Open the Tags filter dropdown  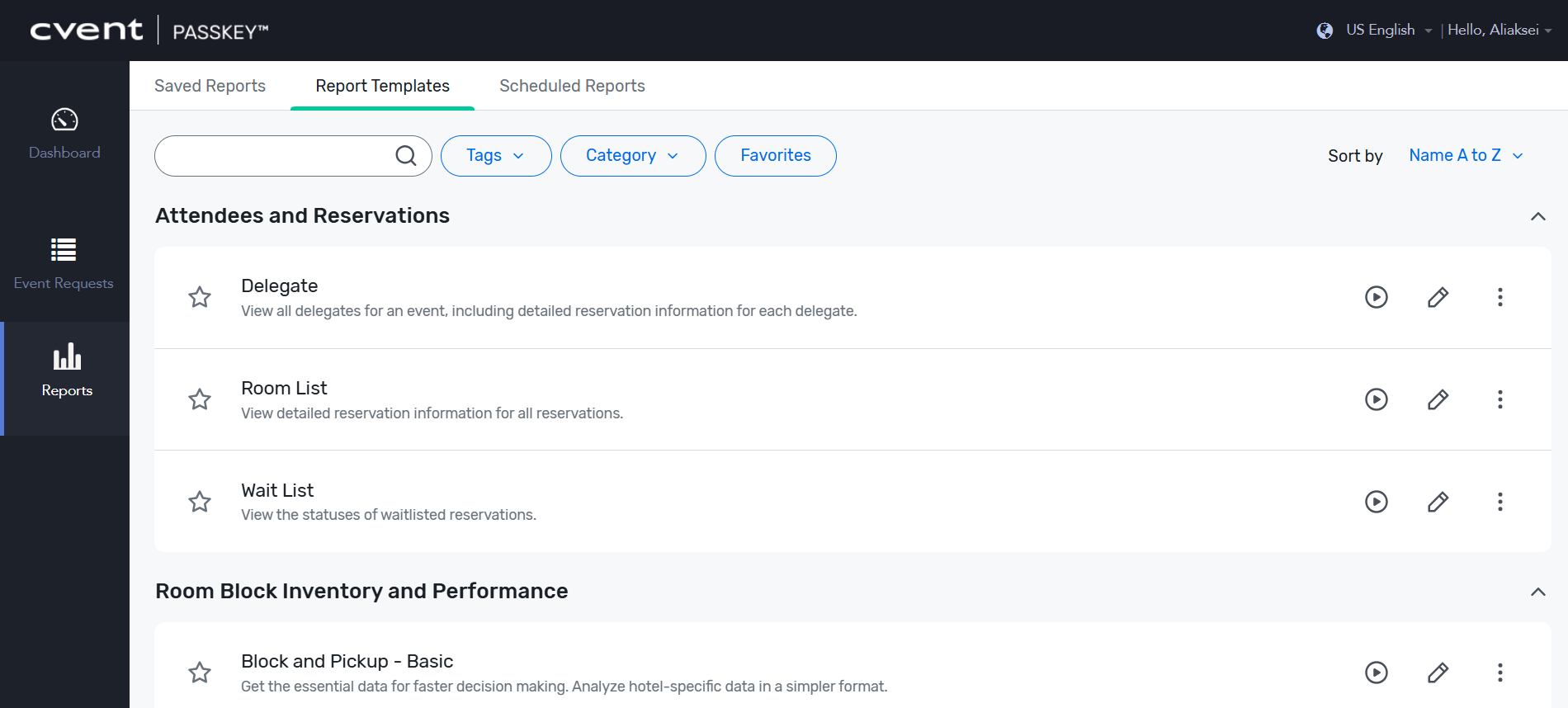click(496, 155)
